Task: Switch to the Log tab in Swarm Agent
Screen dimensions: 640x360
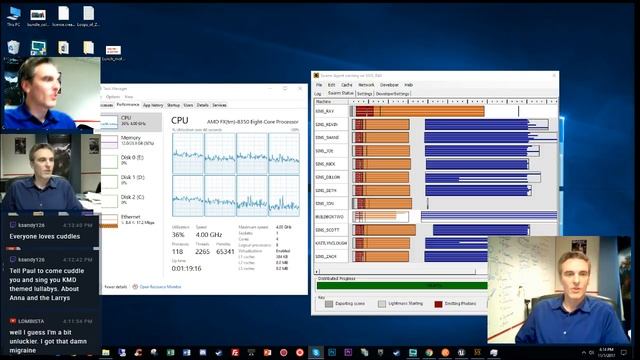Action: pos(318,94)
